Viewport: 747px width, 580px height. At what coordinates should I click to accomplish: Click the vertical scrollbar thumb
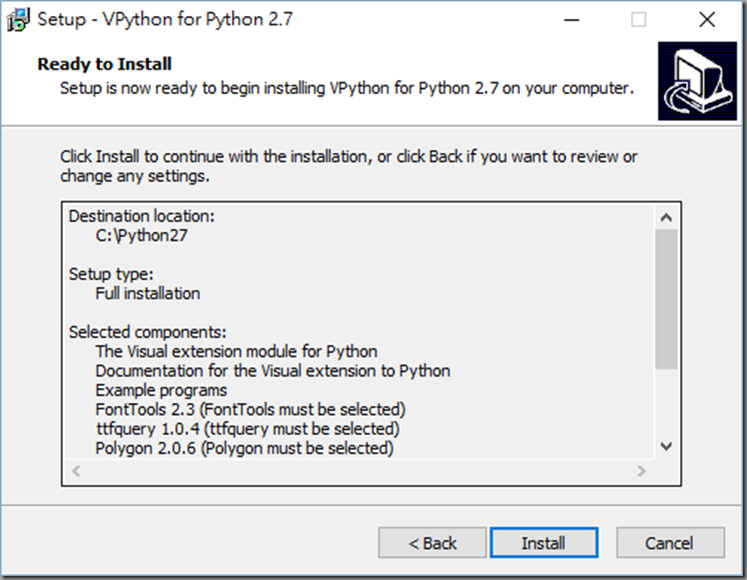tap(666, 299)
